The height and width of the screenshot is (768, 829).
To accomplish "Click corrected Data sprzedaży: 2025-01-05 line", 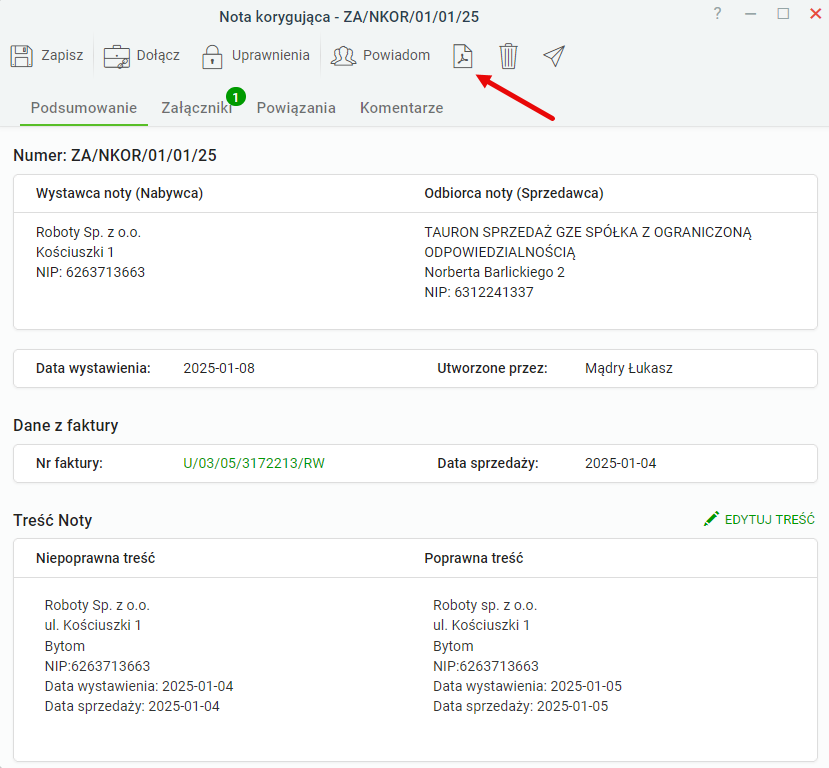I will pyautogui.click(x=521, y=706).
